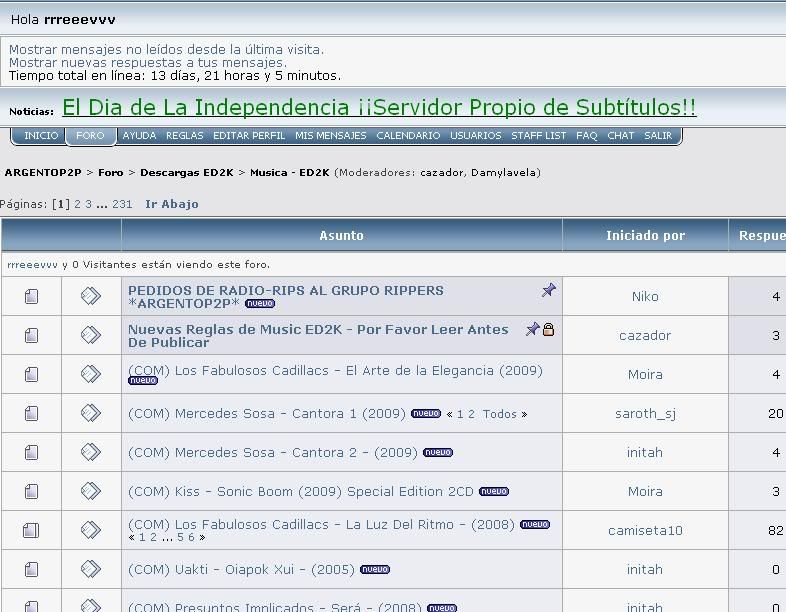Click the 'nuevo' badge on El Arte de la Elegancia
The width and height of the screenshot is (786, 612).
point(143,381)
